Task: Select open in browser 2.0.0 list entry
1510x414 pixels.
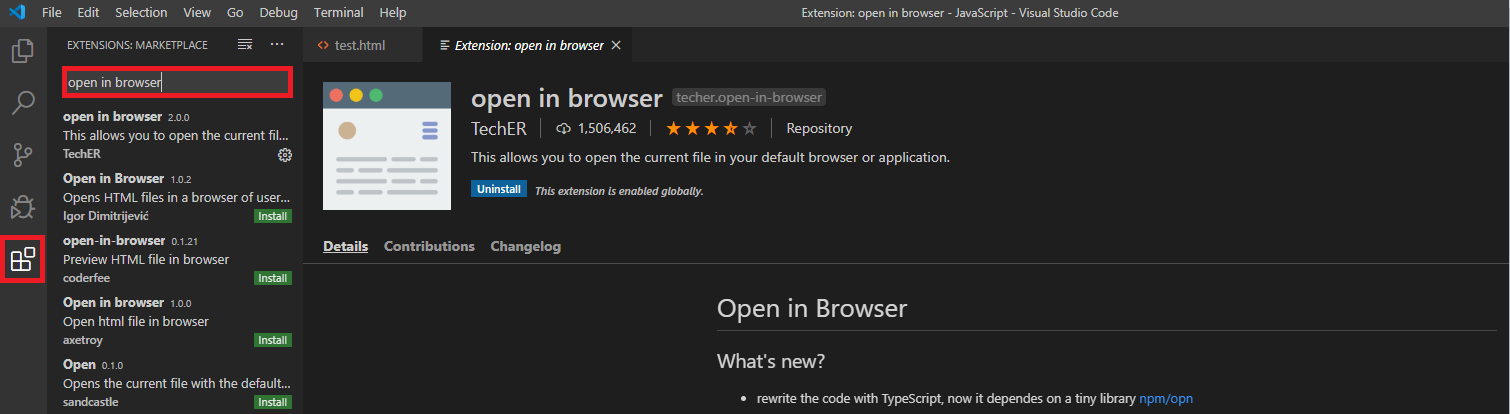Action: click(x=176, y=135)
